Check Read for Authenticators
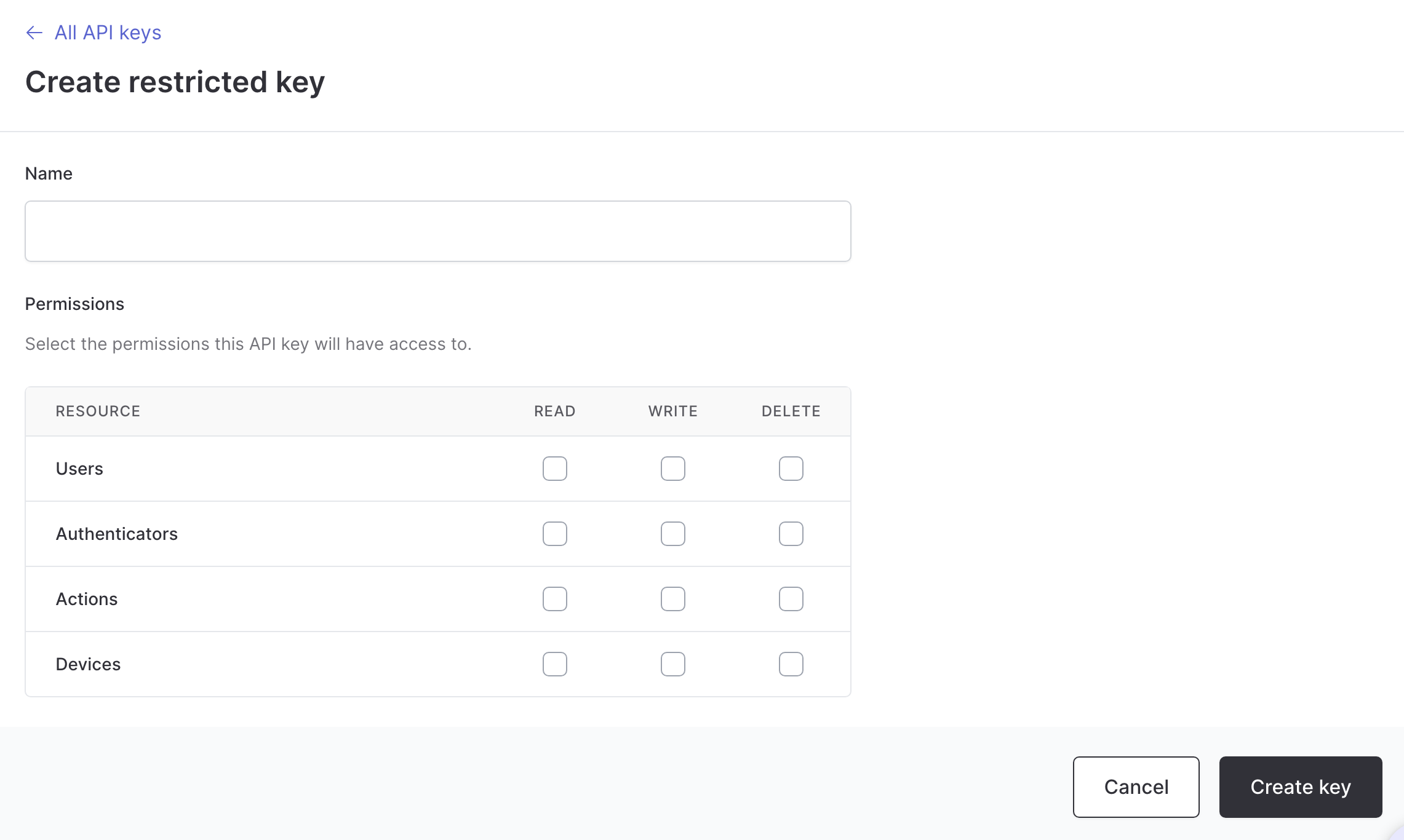 tap(554, 534)
